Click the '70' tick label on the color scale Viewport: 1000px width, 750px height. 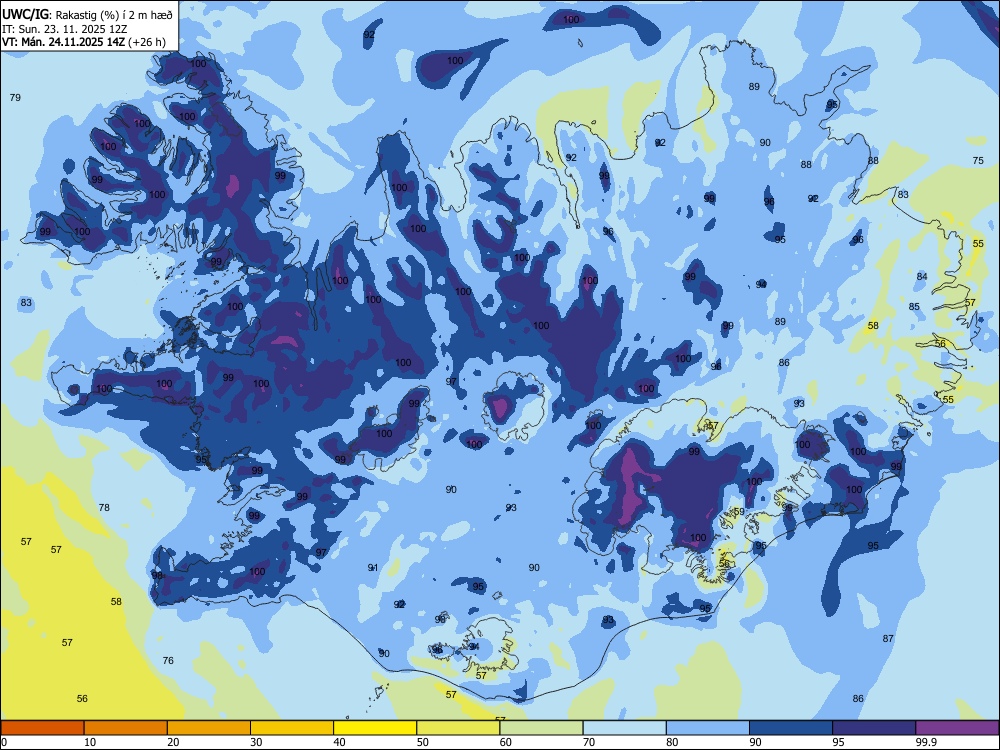(589, 742)
